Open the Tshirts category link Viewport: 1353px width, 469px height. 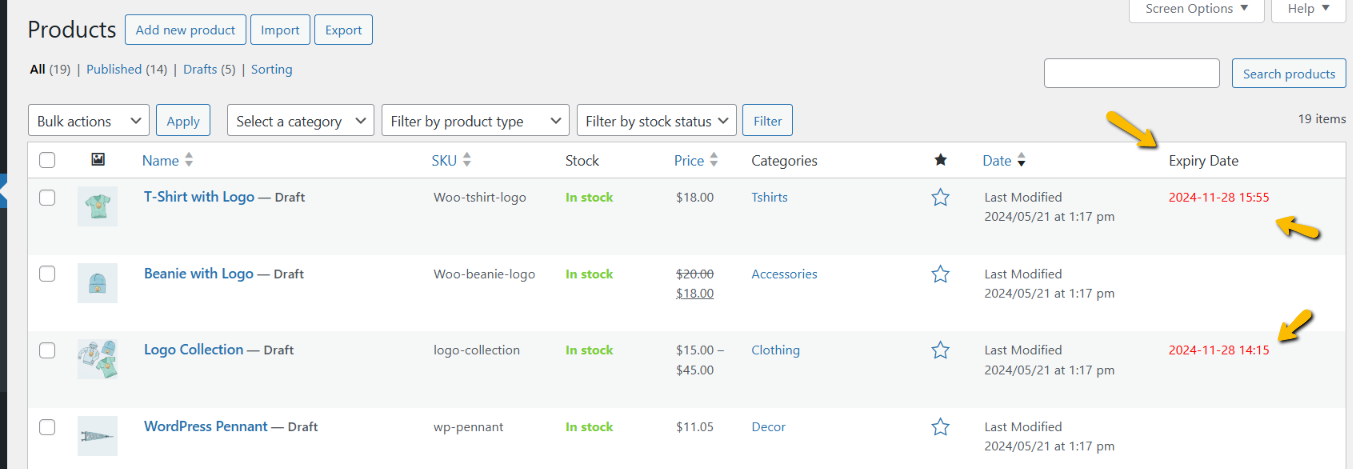point(769,197)
